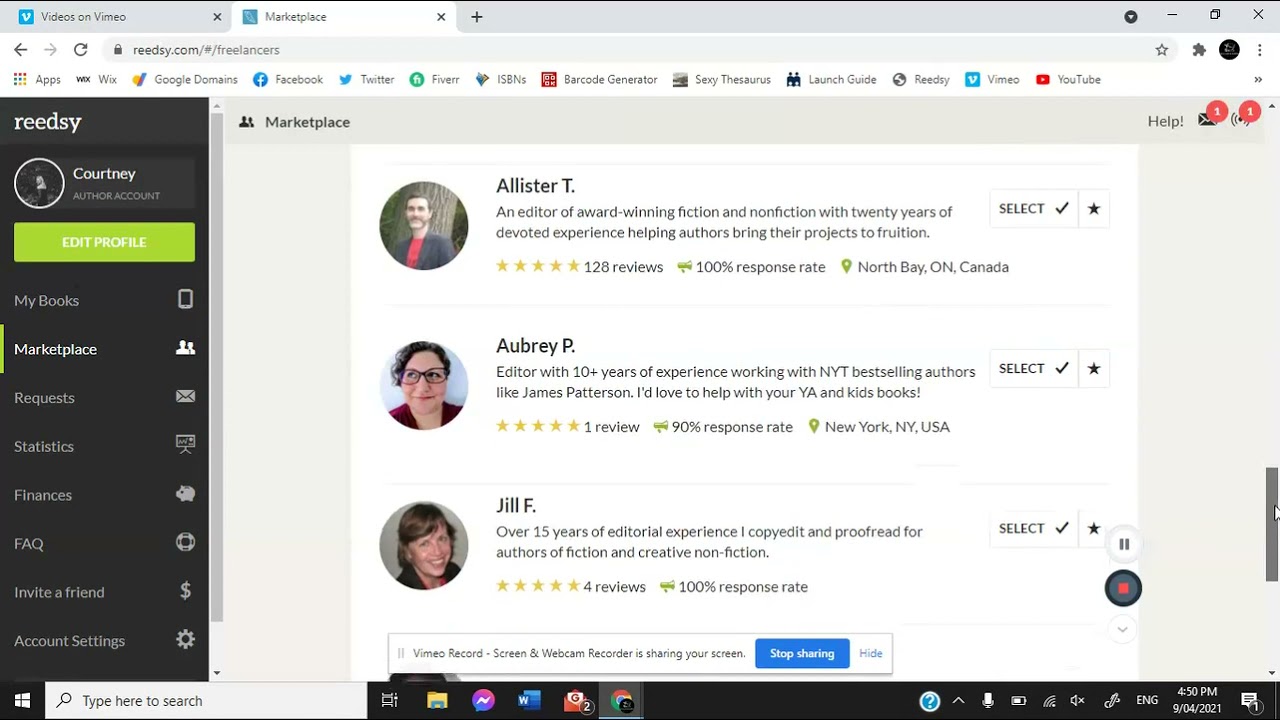Collapse the Vimeo recorder controls chevron
This screenshot has width=1280, height=720.
tap(1122, 630)
